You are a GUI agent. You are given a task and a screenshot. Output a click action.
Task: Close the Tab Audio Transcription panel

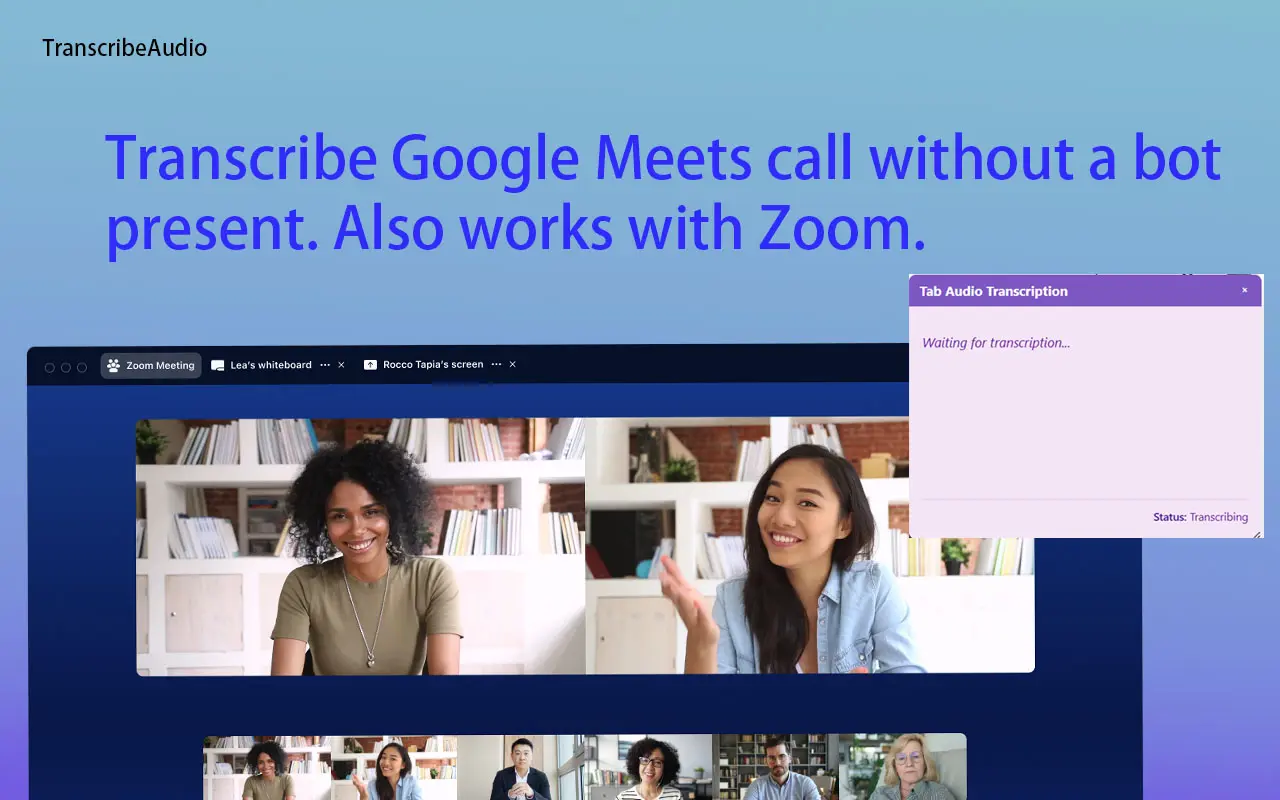[x=1244, y=290]
